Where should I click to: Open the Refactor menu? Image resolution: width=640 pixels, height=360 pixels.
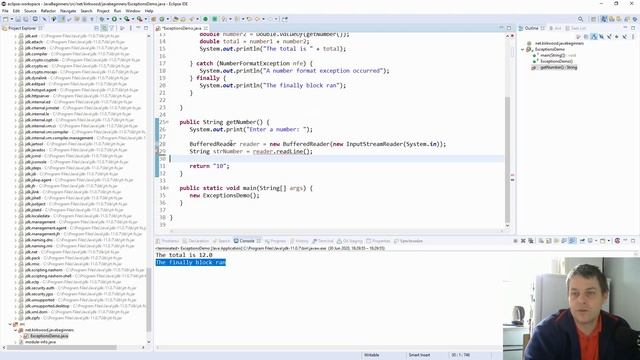coord(48,11)
